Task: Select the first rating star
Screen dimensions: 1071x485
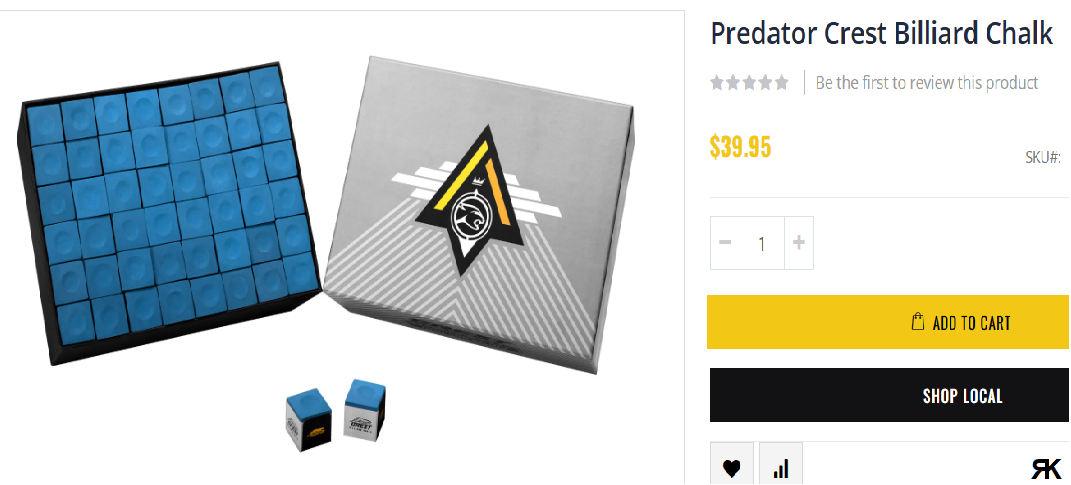Action: point(717,83)
